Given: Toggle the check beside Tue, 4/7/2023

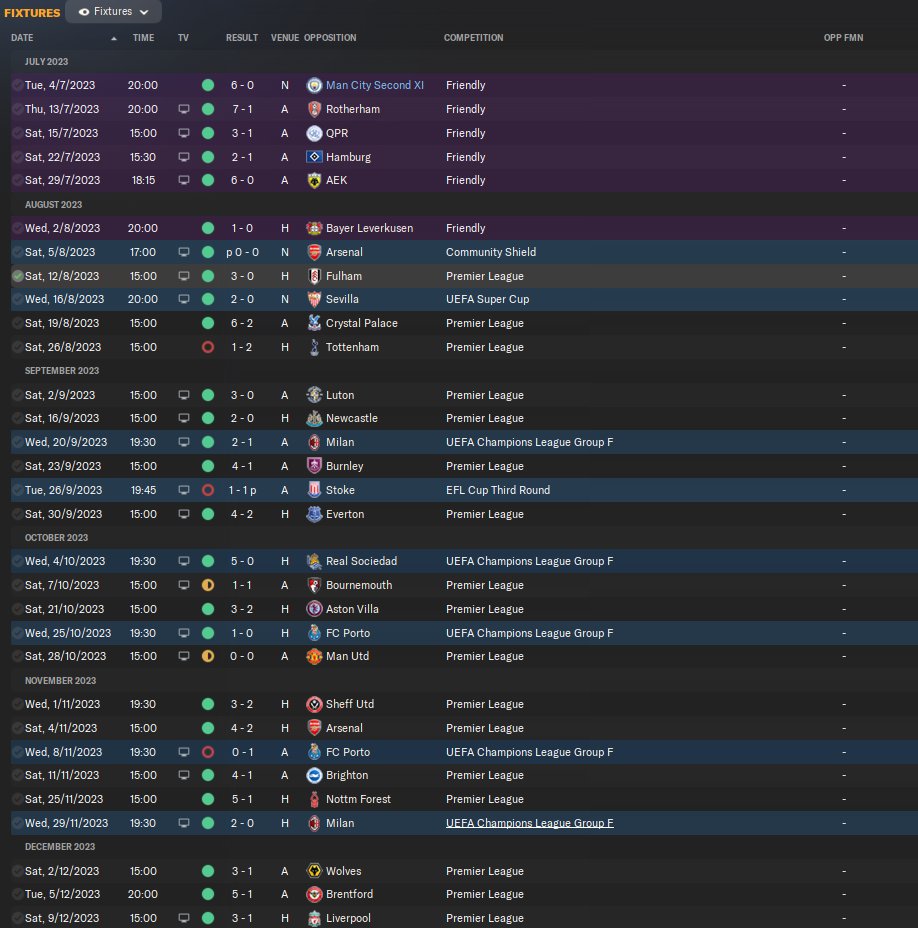Looking at the screenshot, I should 18,85.
